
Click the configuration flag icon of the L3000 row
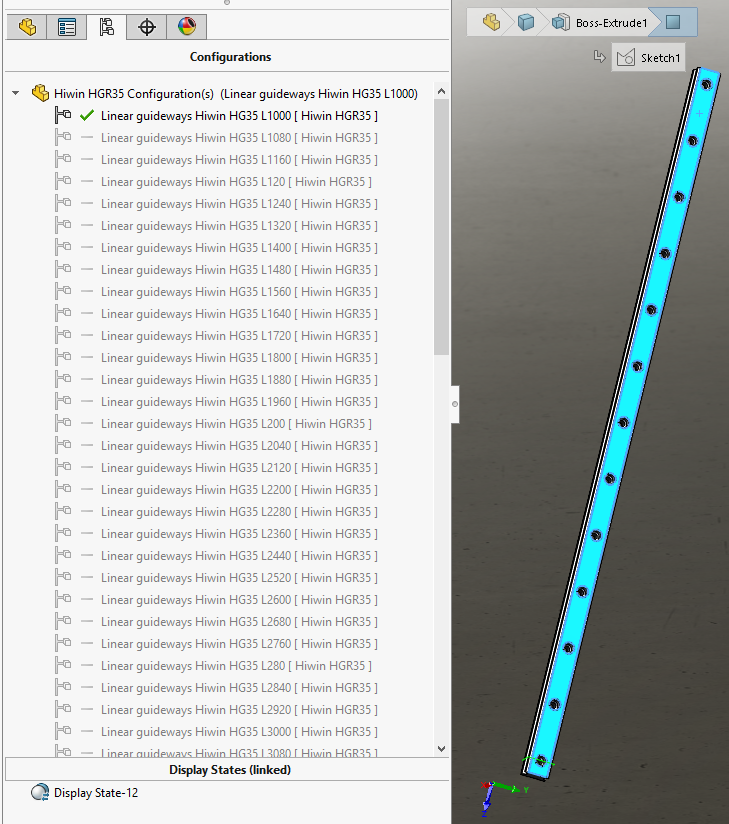click(63, 732)
